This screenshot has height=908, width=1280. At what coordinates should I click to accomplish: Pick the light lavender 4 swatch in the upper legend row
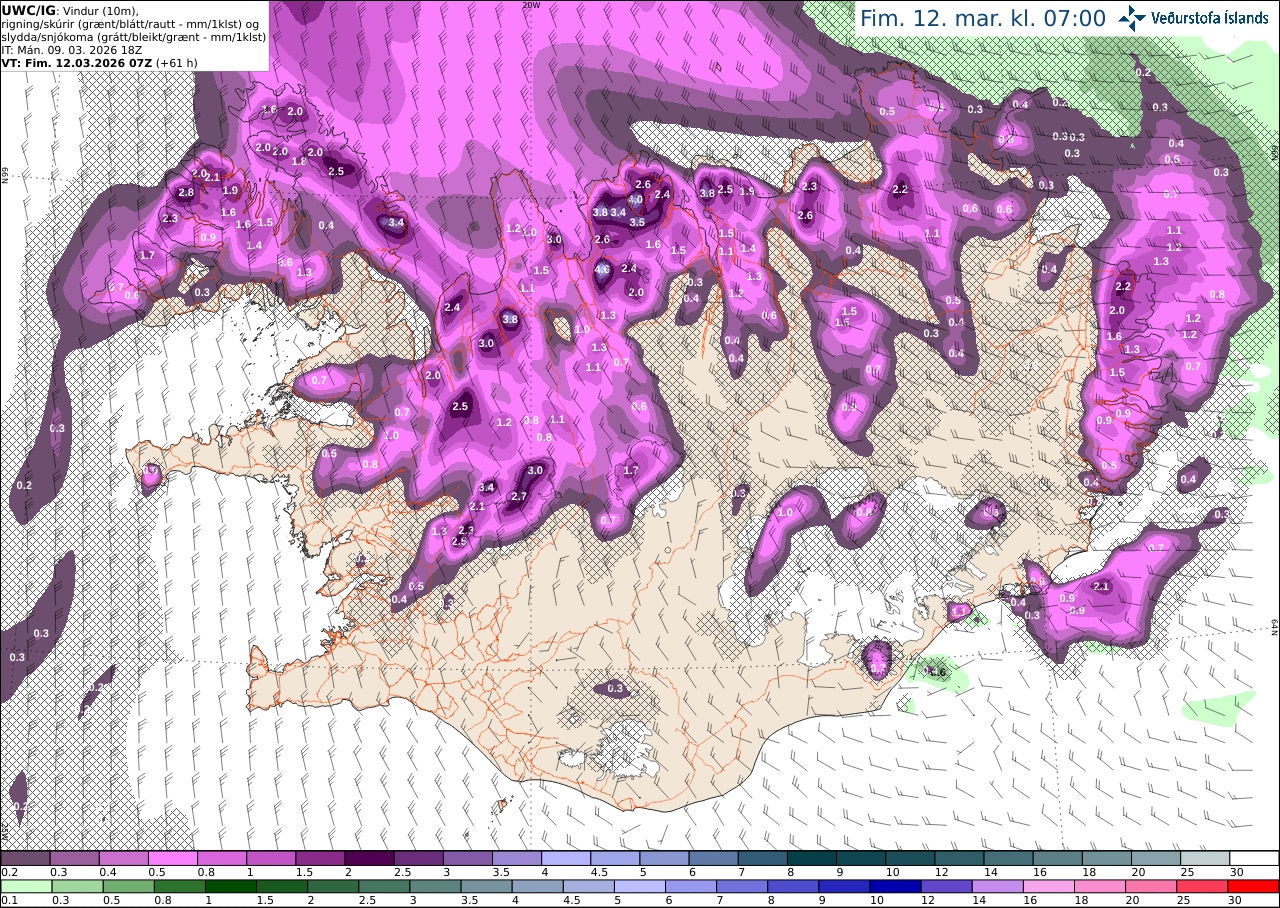pos(566,858)
